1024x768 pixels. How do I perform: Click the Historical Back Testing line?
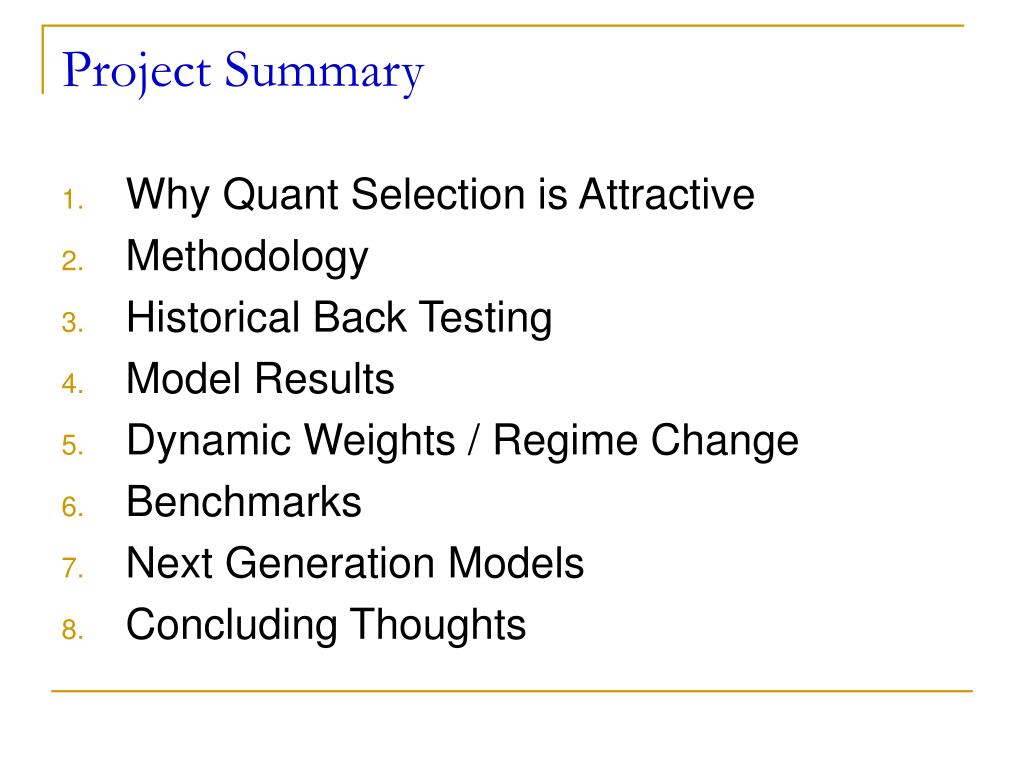point(339,317)
